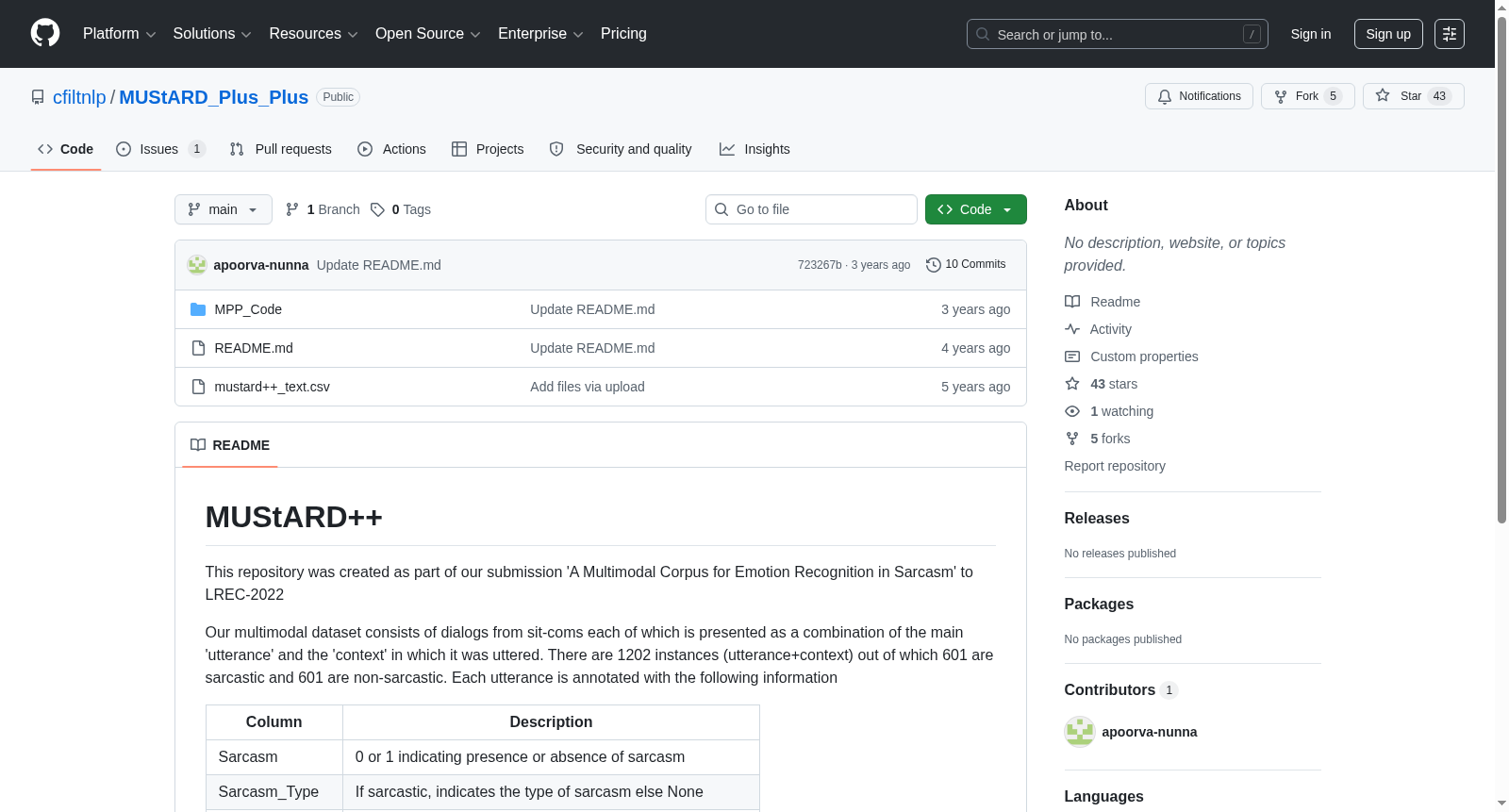The height and width of the screenshot is (812, 1509).
Task: Click the Report repository link
Action: [x=1115, y=466]
